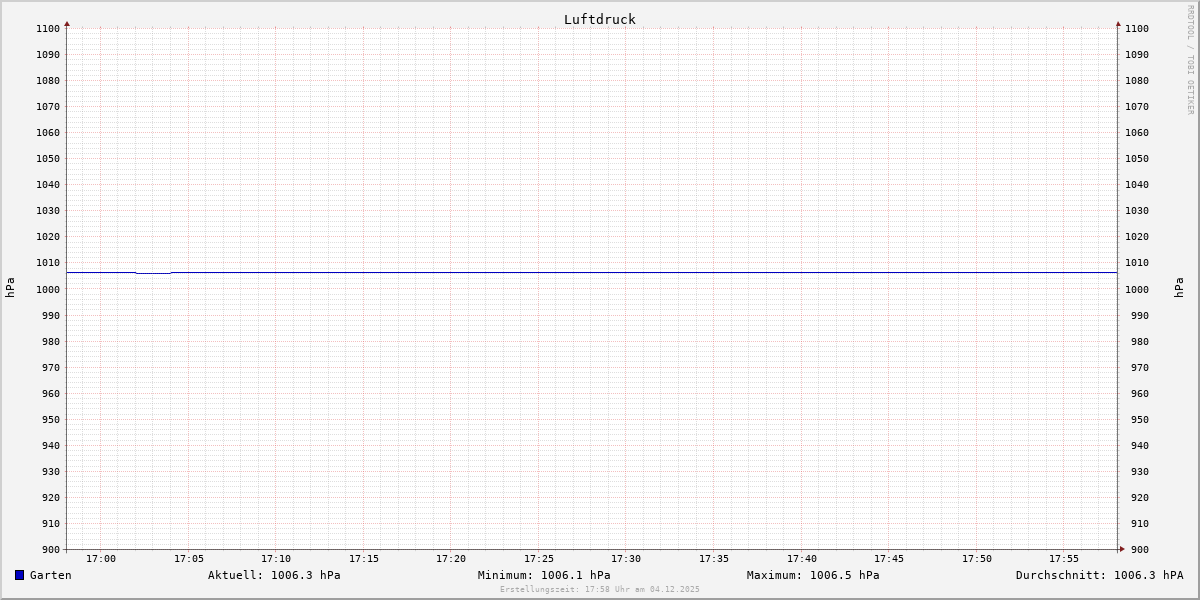1200x600 pixels.
Task: Click the 900 label on the right axis
Action: click(1137, 550)
